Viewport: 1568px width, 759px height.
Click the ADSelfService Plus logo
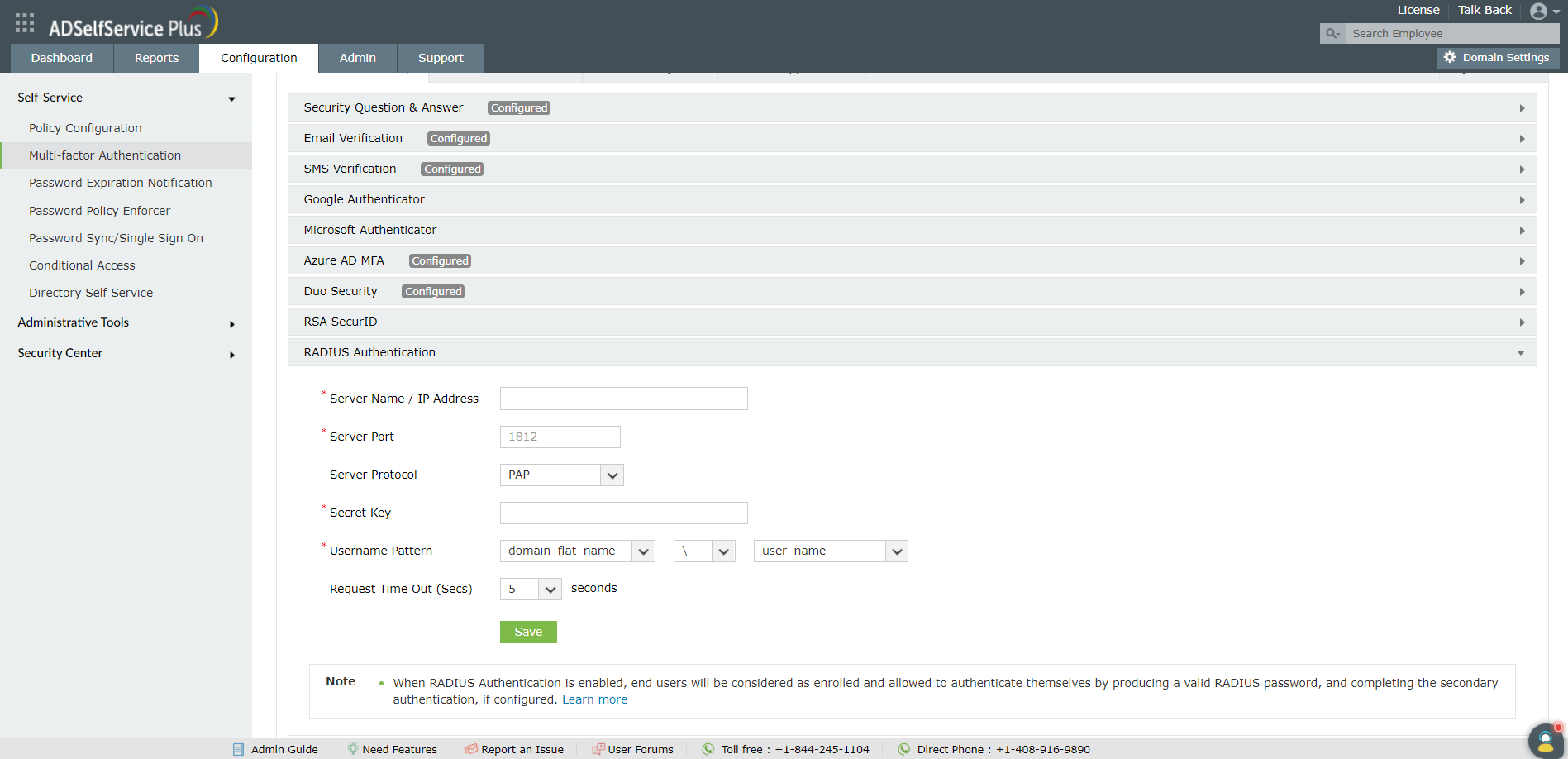click(x=133, y=23)
